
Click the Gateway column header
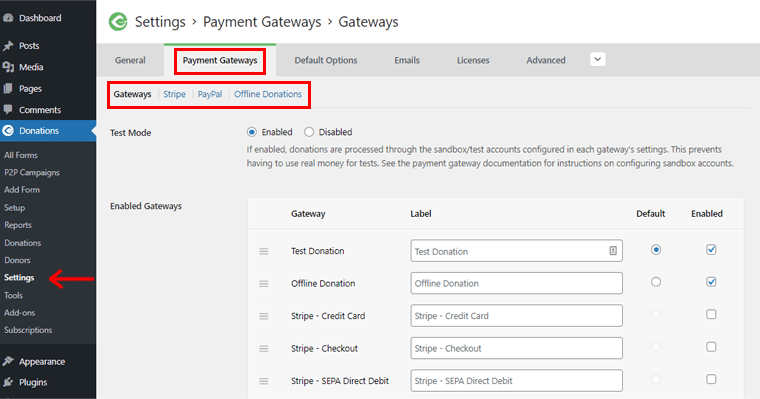point(308,214)
